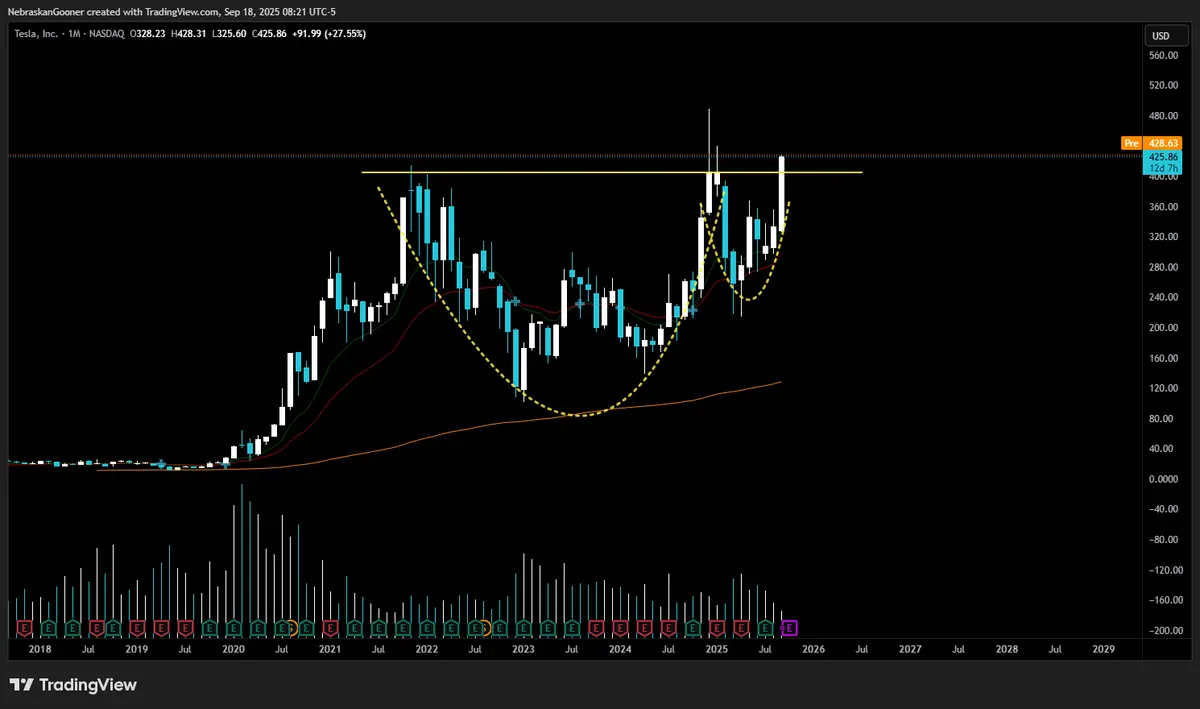Click the -200.00 price axis label

click(1164, 630)
